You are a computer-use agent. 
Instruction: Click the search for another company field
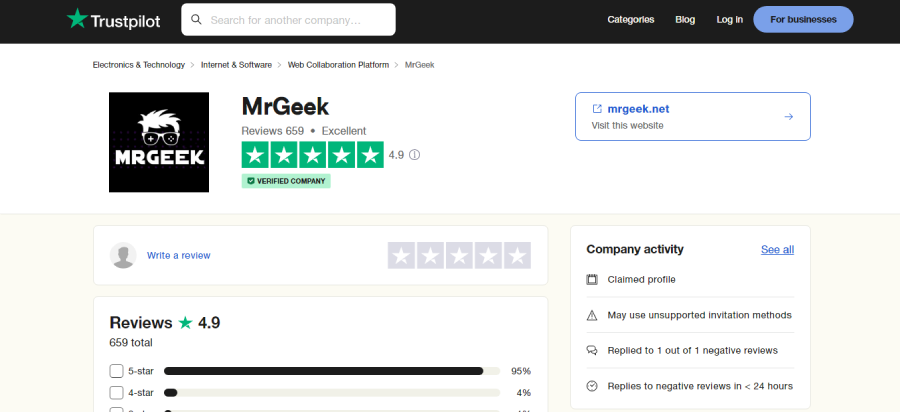(288, 20)
